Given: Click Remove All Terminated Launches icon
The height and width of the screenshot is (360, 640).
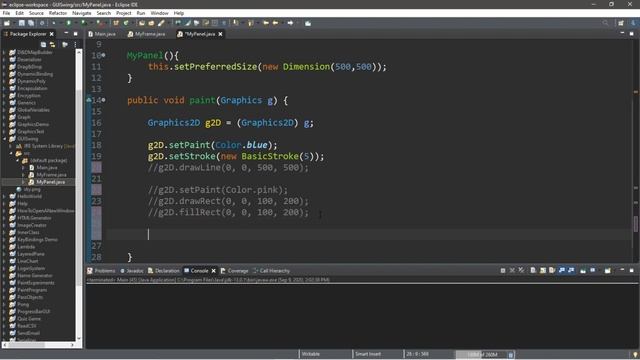Looking at the screenshot, I should (522, 271).
